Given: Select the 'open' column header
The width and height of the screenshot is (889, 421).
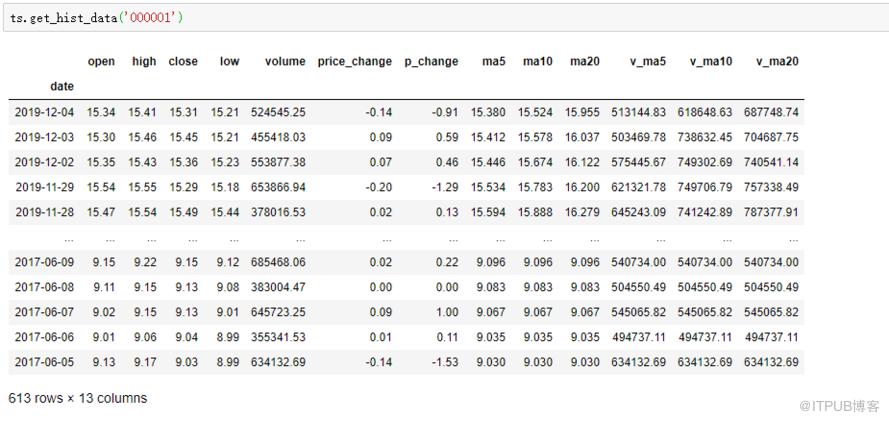Looking at the screenshot, I should (x=101, y=61).
